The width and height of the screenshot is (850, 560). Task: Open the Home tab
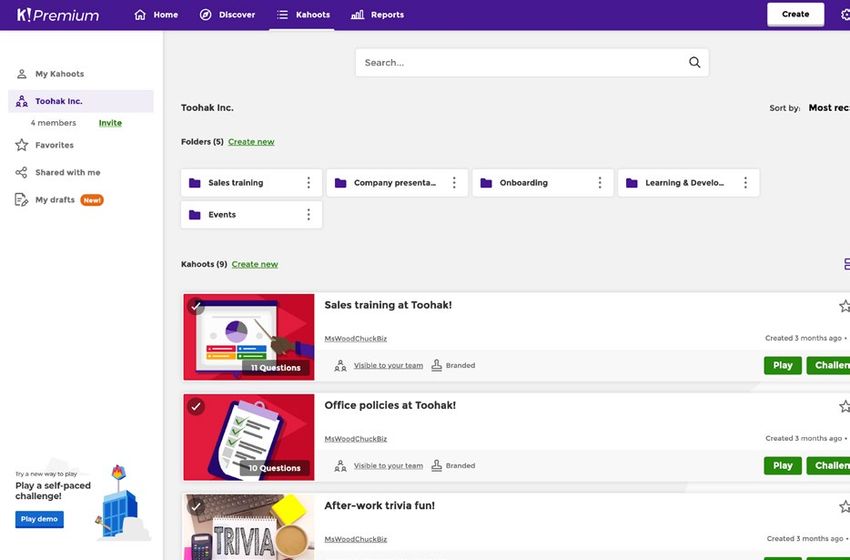156,15
